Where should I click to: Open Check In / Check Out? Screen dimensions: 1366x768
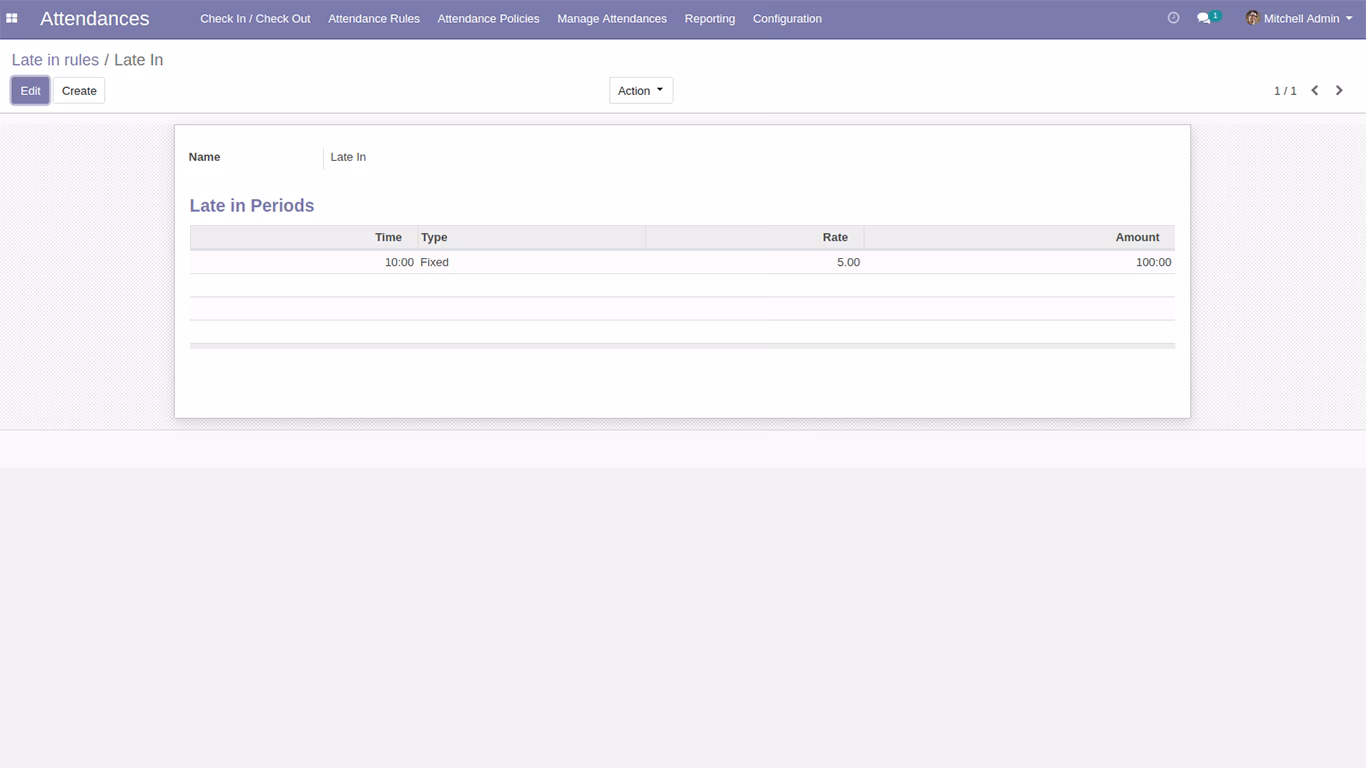(255, 18)
